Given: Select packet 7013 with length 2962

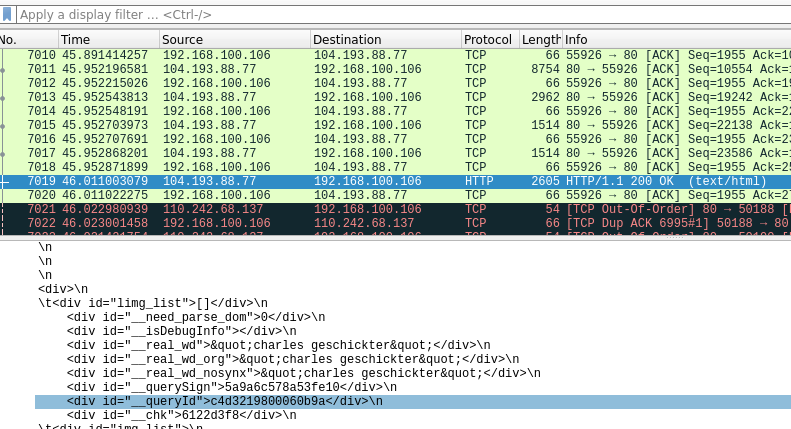Looking at the screenshot, I should click(x=396, y=97).
